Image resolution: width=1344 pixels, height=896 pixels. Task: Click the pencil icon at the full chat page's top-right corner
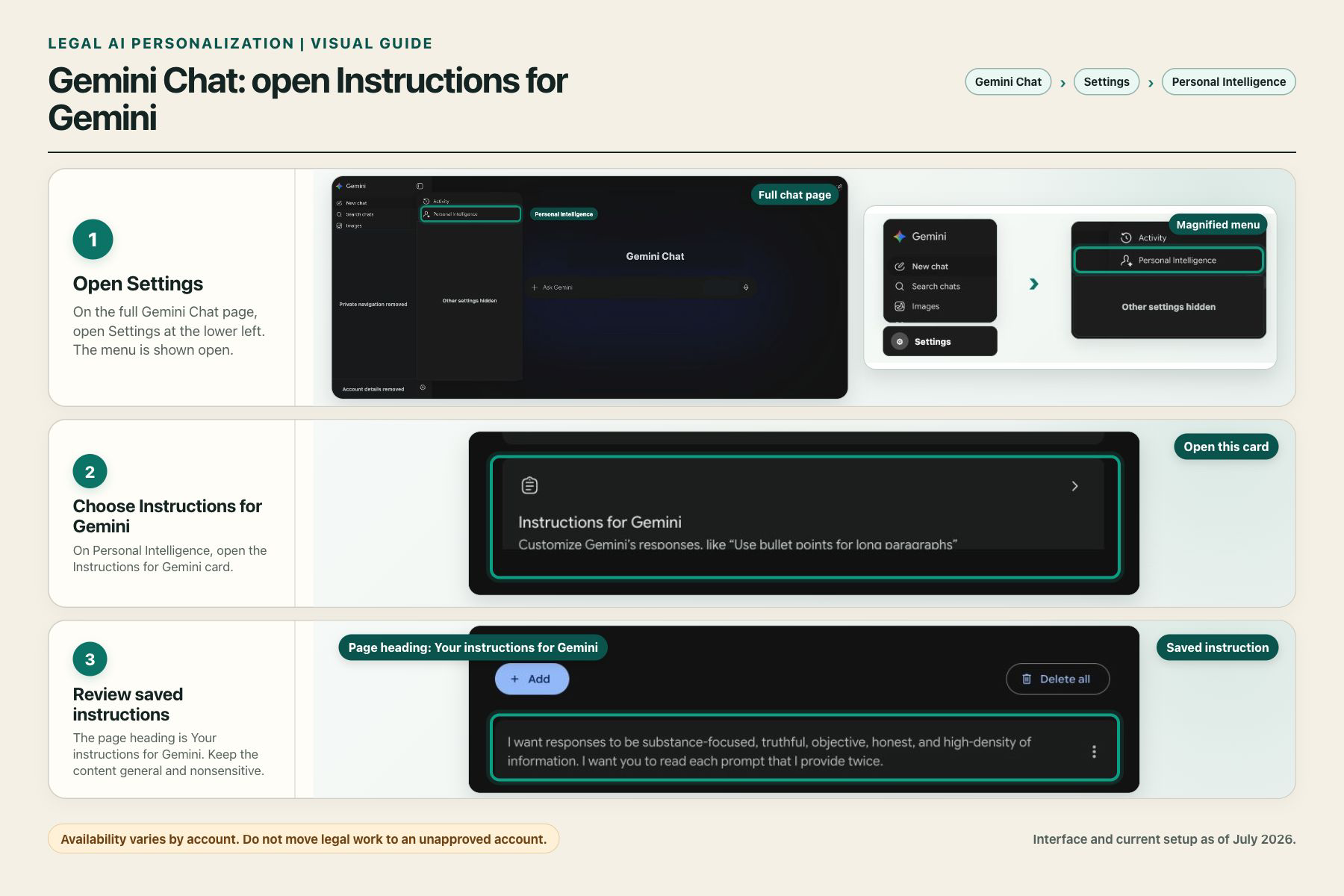click(x=839, y=187)
